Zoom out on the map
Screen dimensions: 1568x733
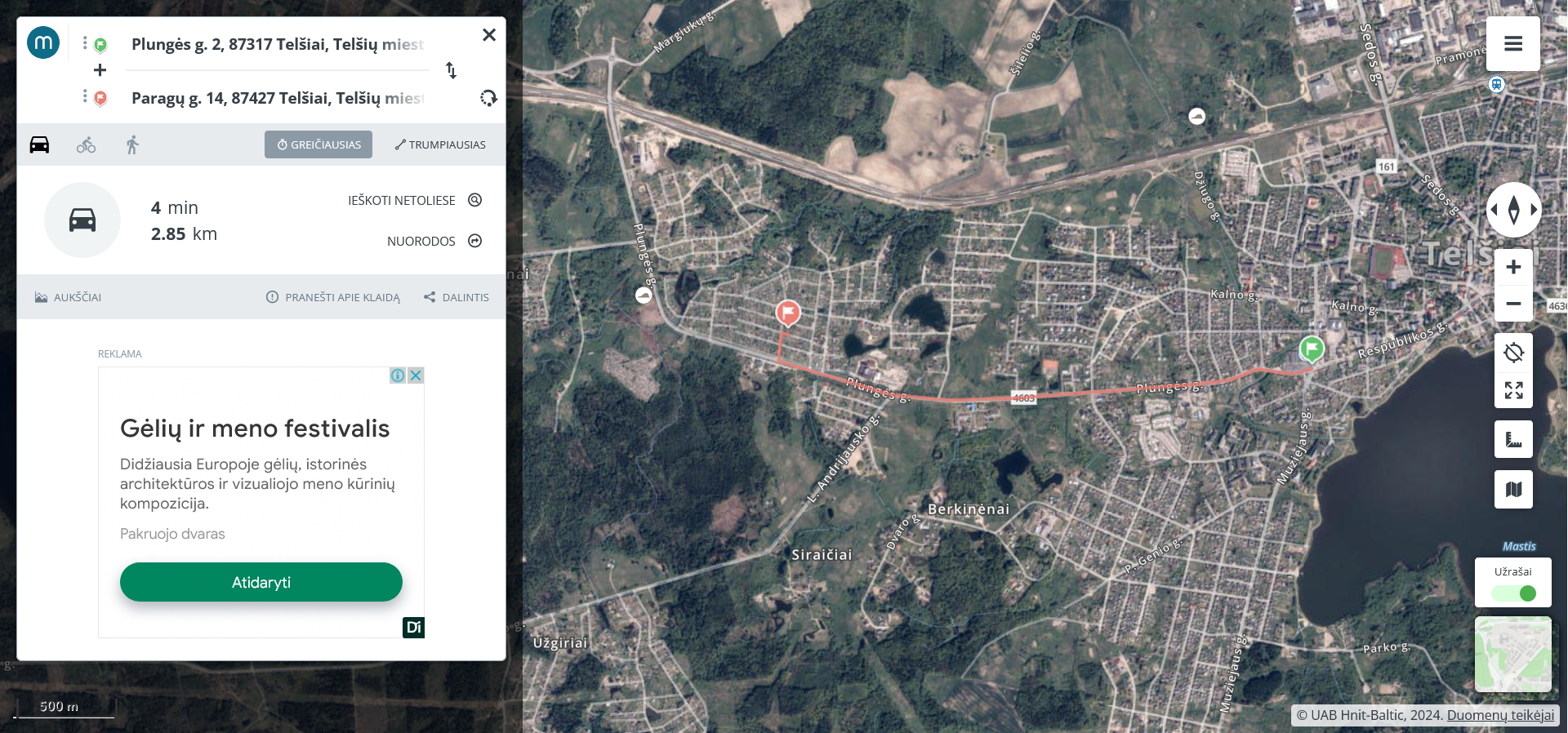(x=1512, y=304)
